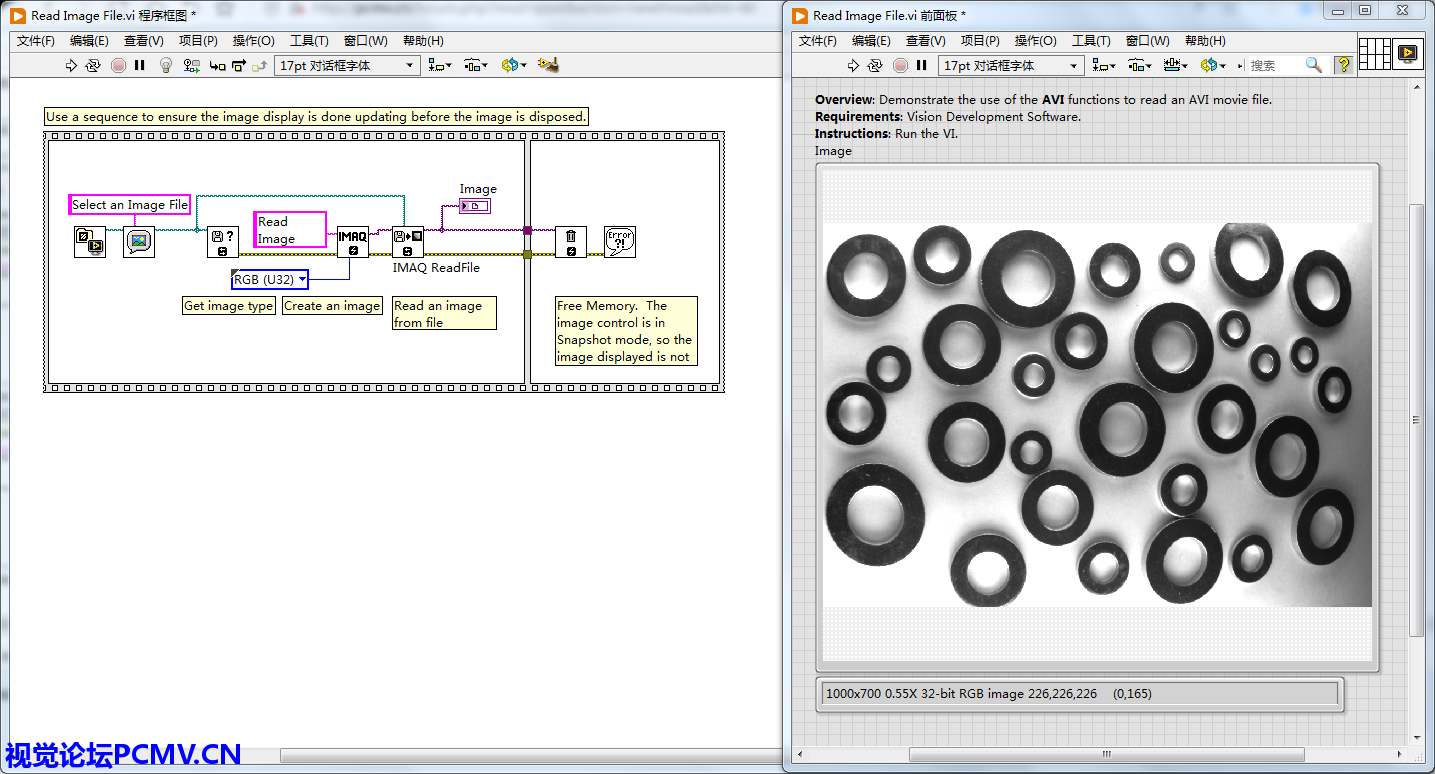Click Highlight Execution light bulb icon
Viewport: 1435px width, 774px height.
(167, 66)
